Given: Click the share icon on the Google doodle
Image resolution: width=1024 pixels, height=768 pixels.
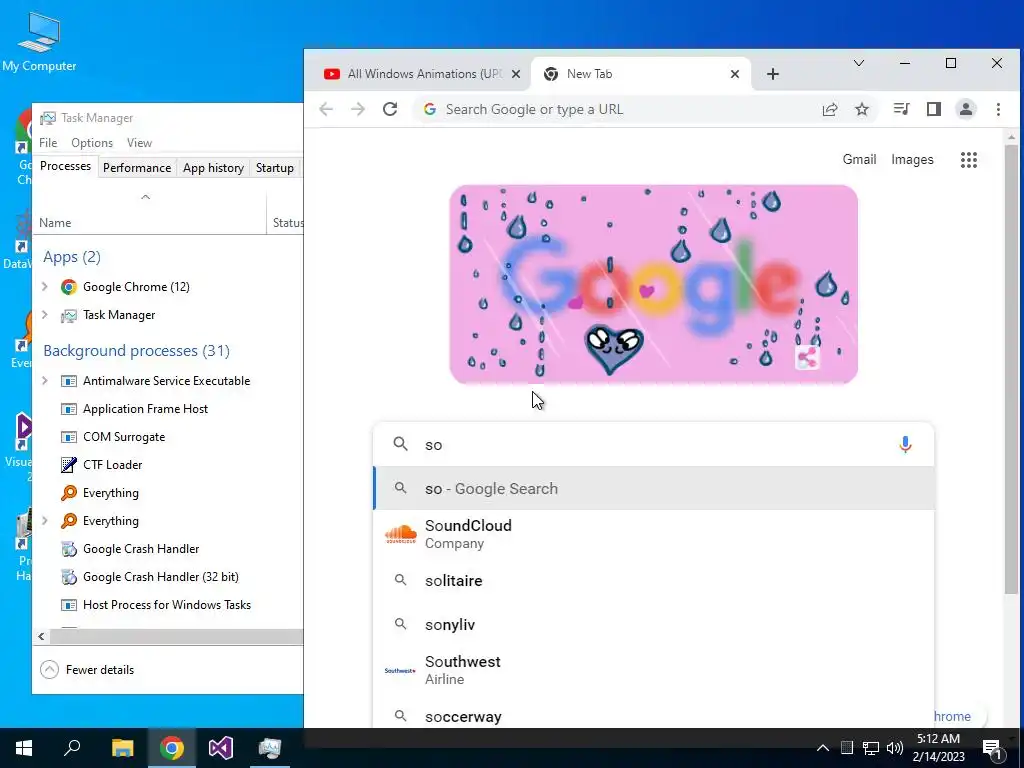Looking at the screenshot, I should click(808, 357).
